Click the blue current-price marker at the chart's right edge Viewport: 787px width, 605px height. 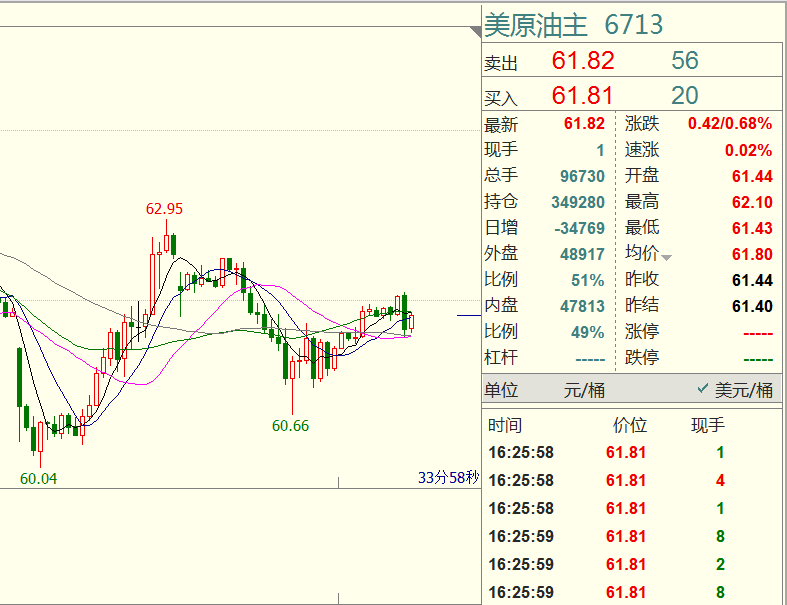(468, 316)
